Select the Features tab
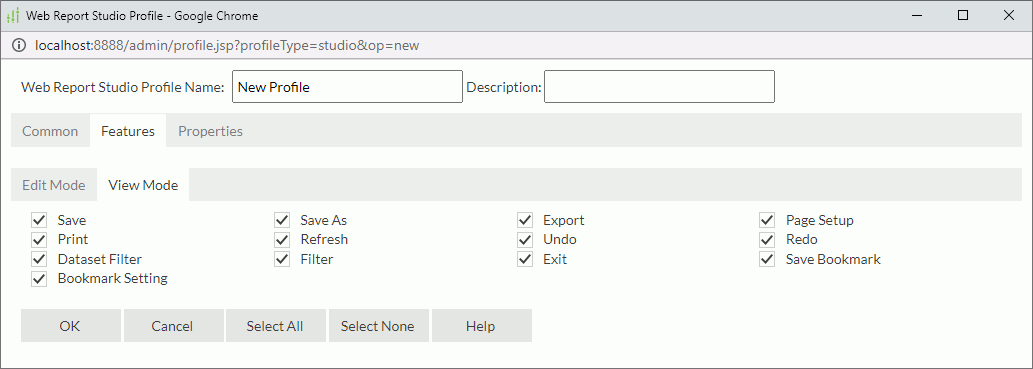Screen dimensions: 1033x369 click(x=128, y=131)
